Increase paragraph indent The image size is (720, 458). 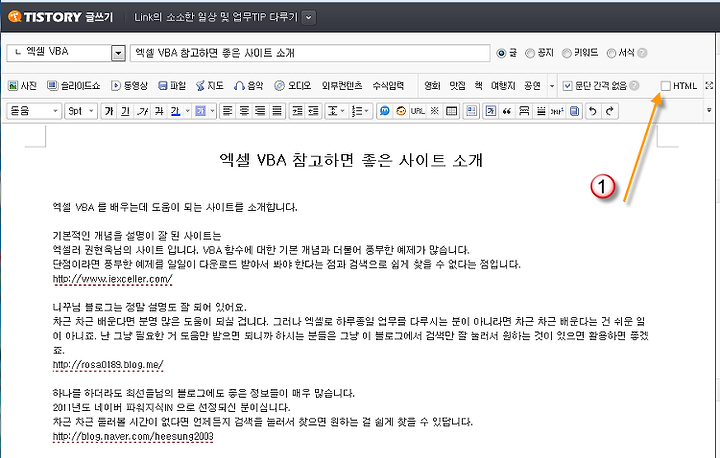[x=297, y=111]
